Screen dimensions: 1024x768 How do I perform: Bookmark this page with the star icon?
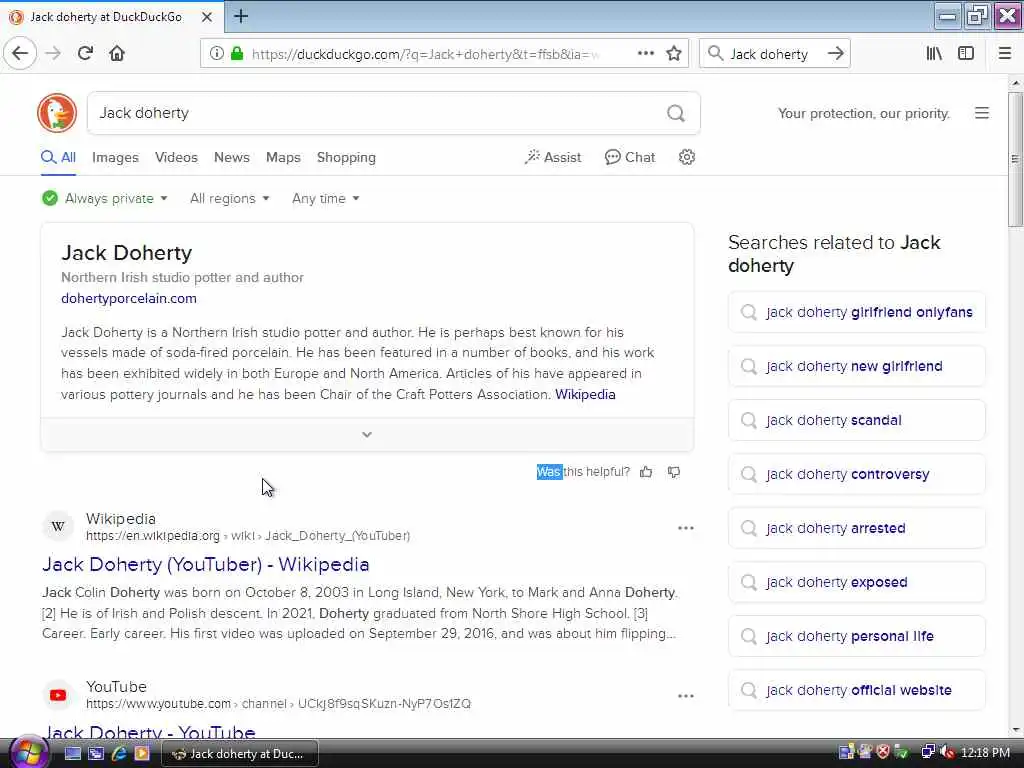(x=674, y=54)
